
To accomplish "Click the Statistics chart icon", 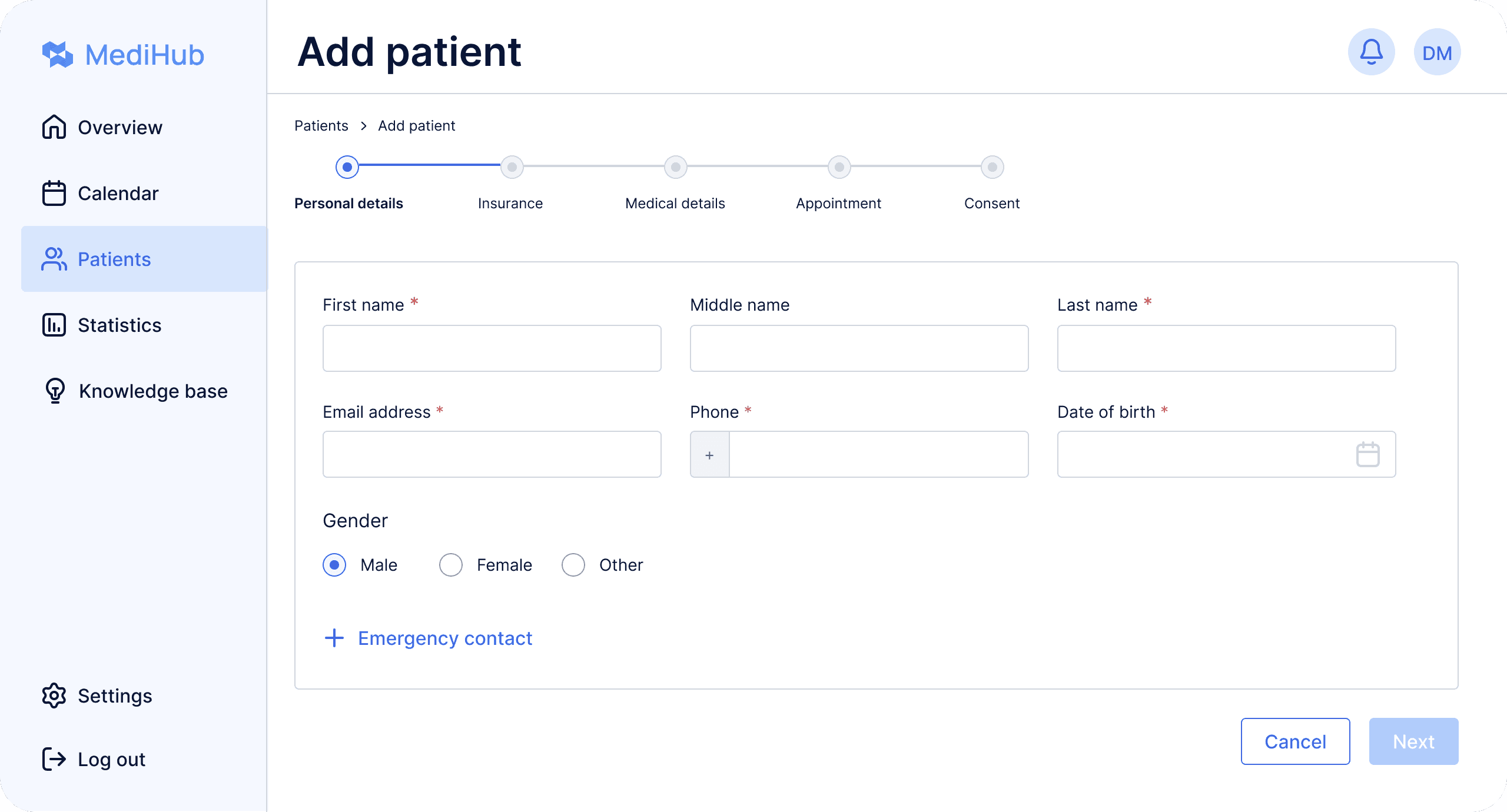I will (54, 325).
